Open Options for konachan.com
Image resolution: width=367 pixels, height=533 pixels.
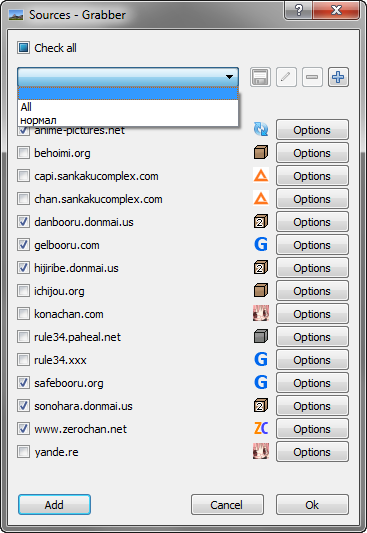(x=312, y=314)
